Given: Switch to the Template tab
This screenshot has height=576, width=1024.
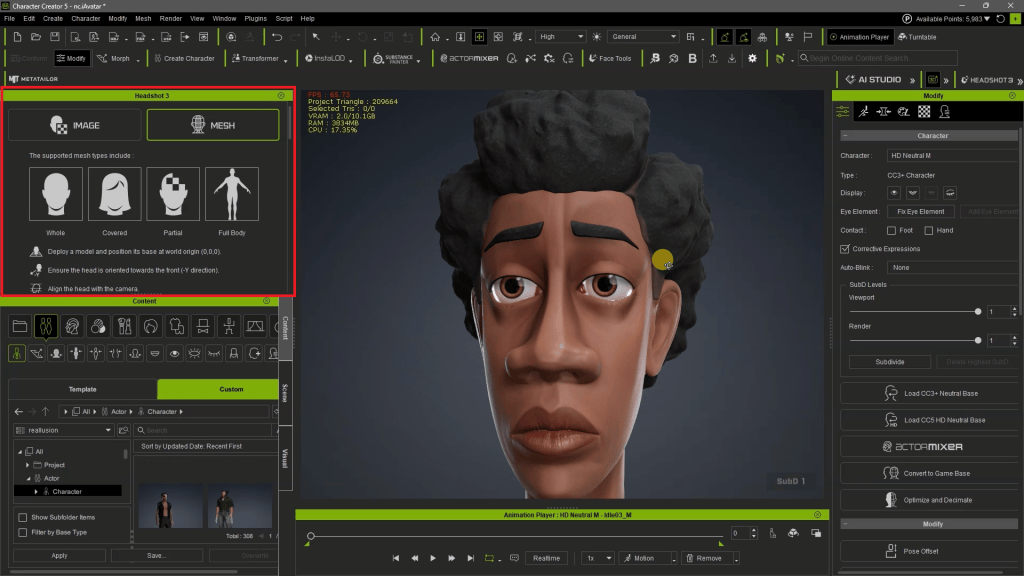Looking at the screenshot, I should click(x=83, y=389).
